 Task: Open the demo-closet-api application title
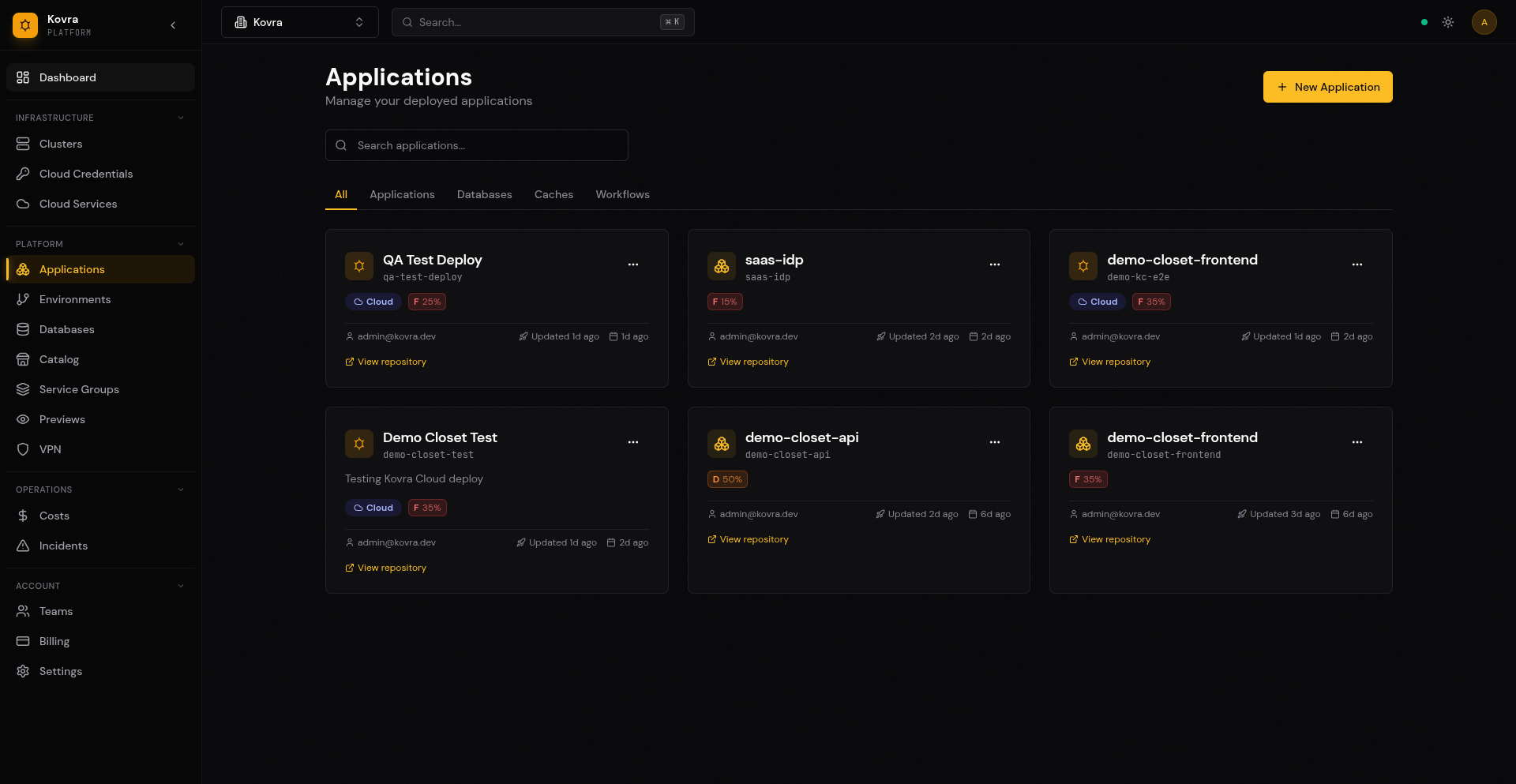[x=801, y=437]
